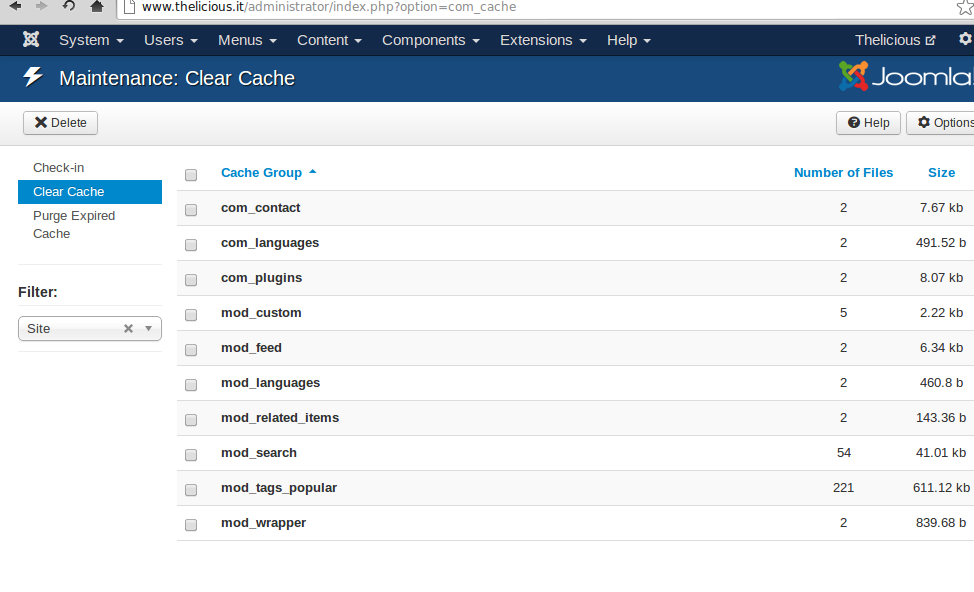Select Clear Cache in the sidebar

point(90,192)
